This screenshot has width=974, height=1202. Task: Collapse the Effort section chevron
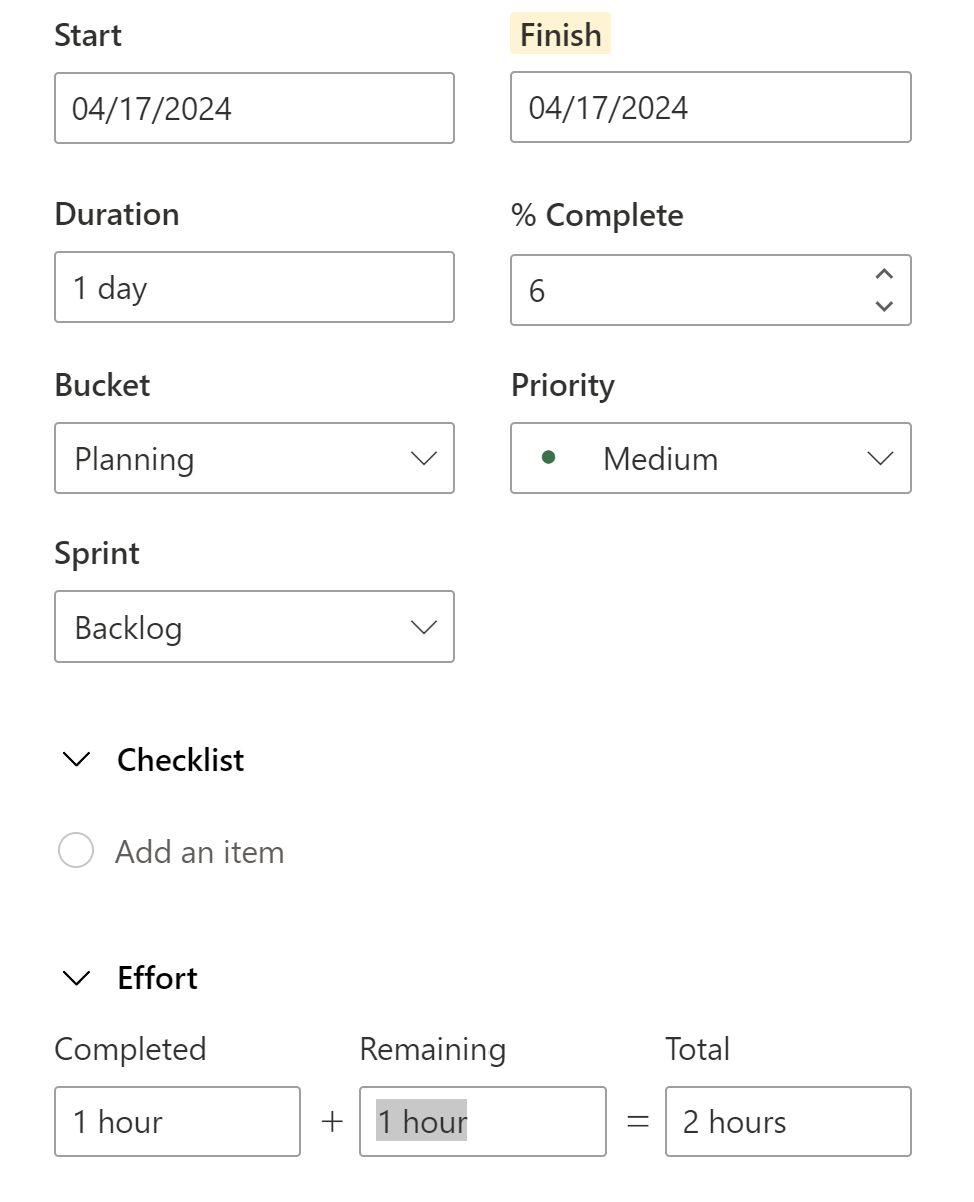tap(76, 978)
